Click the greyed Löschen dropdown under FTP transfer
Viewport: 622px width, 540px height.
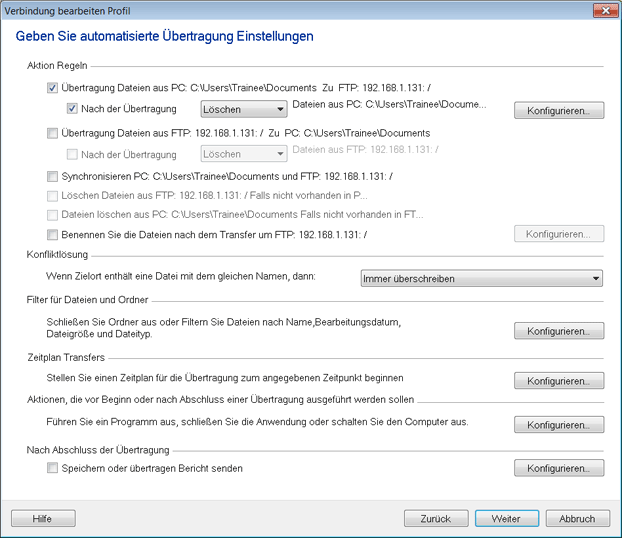point(244,154)
